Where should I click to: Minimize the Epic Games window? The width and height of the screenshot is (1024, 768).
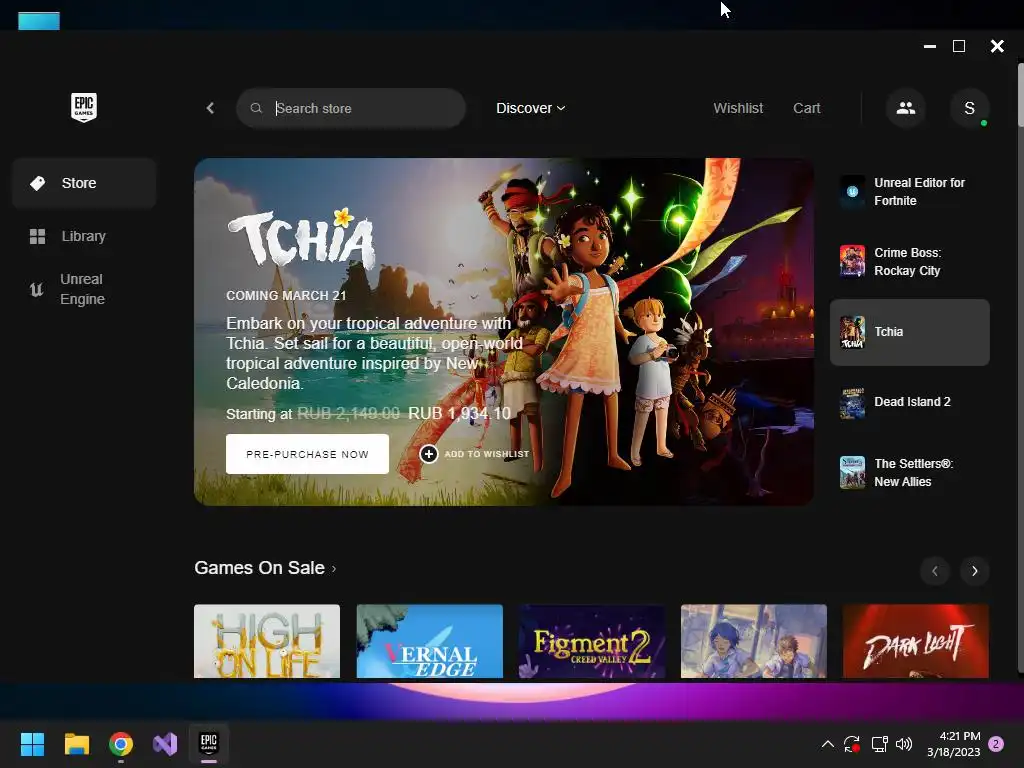[x=930, y=46]
